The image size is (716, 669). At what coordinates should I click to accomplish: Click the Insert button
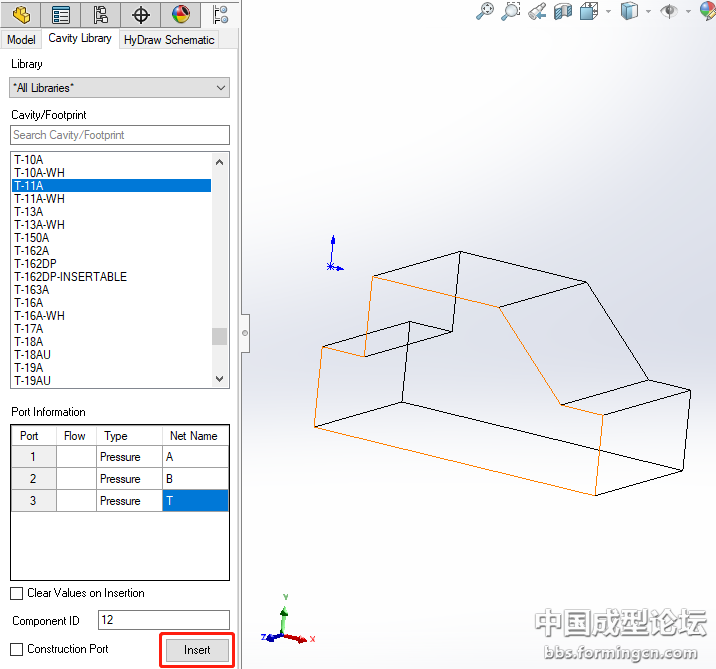(197, 650)
